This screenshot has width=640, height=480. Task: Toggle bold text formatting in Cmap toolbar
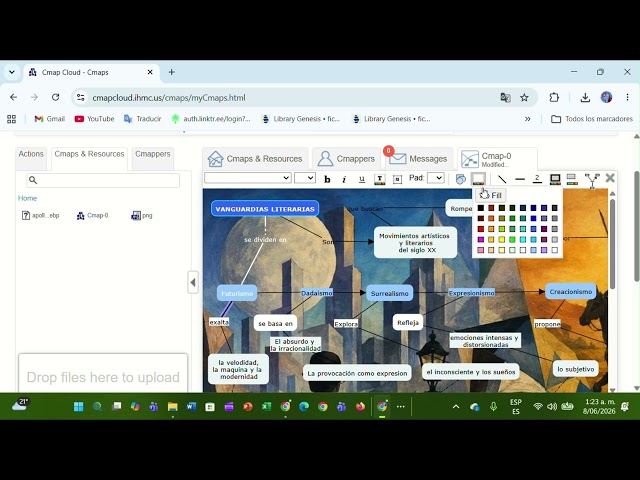(327, 179)
